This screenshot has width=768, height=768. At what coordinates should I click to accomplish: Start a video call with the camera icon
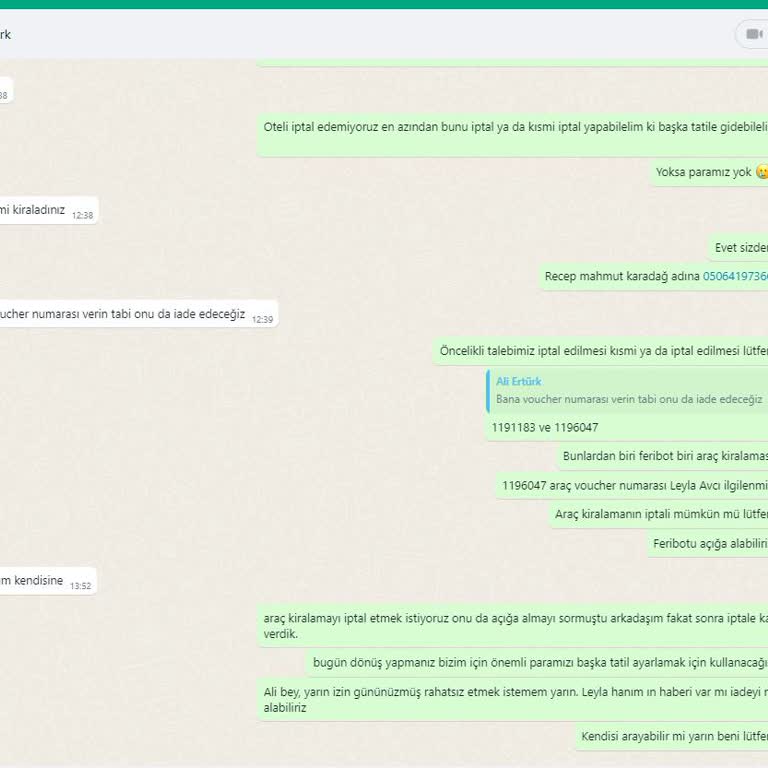point(754,34)
